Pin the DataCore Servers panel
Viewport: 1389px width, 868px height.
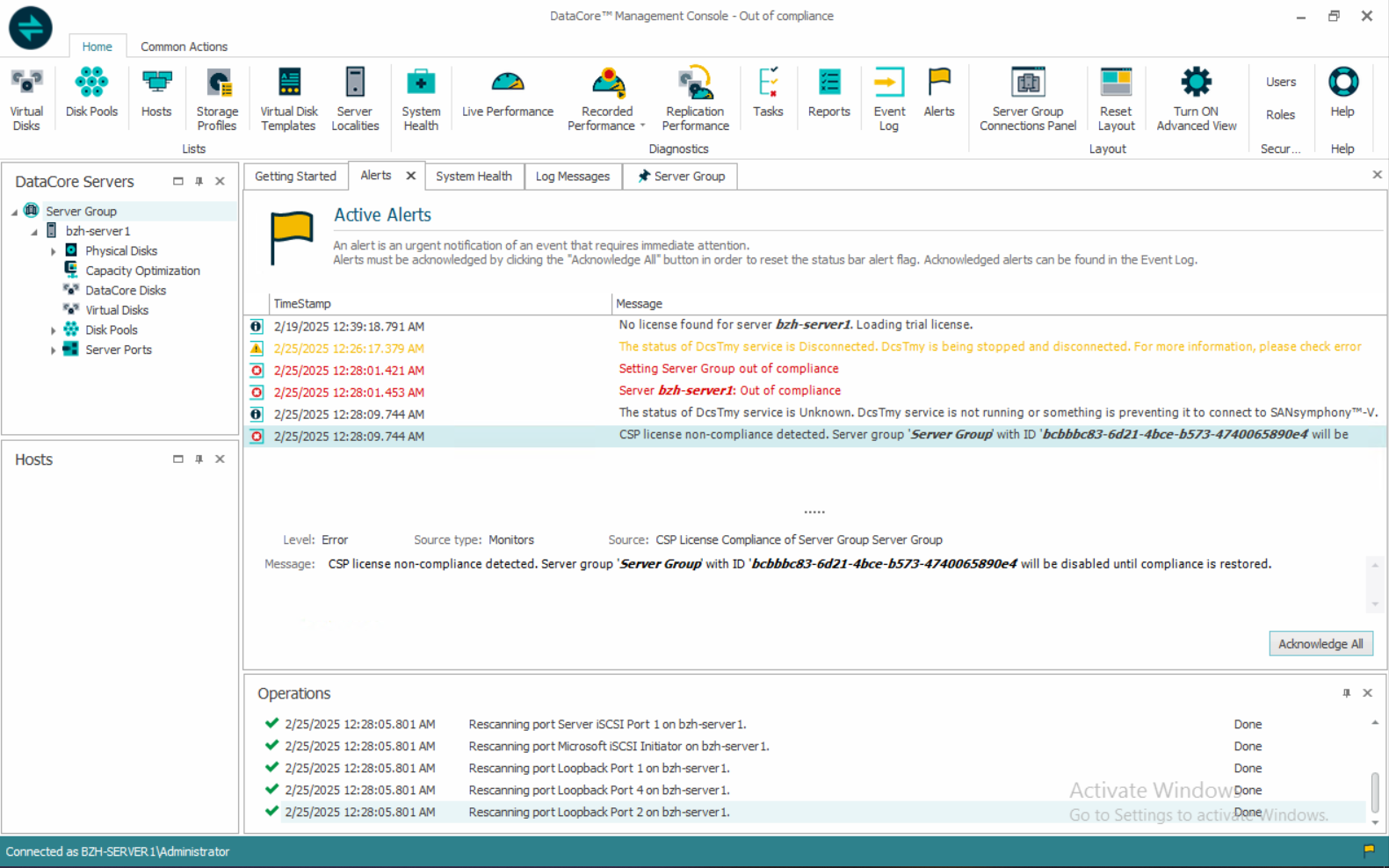[x=199, y=181]
